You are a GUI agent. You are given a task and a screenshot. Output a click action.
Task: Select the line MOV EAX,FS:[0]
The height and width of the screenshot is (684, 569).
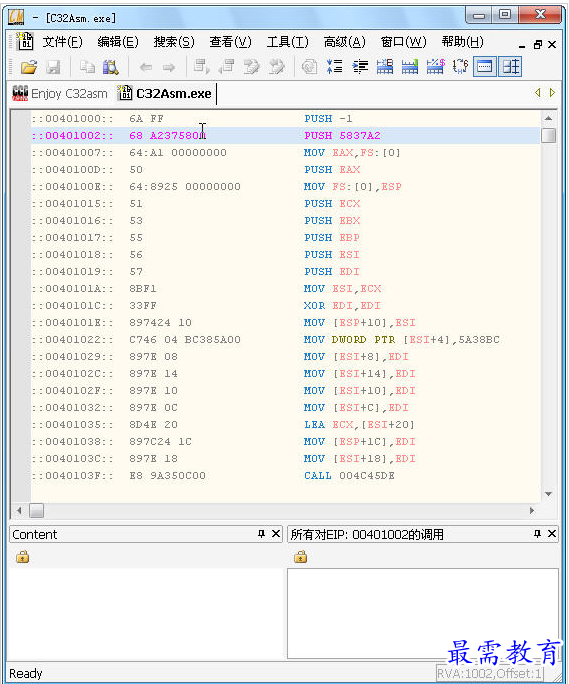[285, 153]
